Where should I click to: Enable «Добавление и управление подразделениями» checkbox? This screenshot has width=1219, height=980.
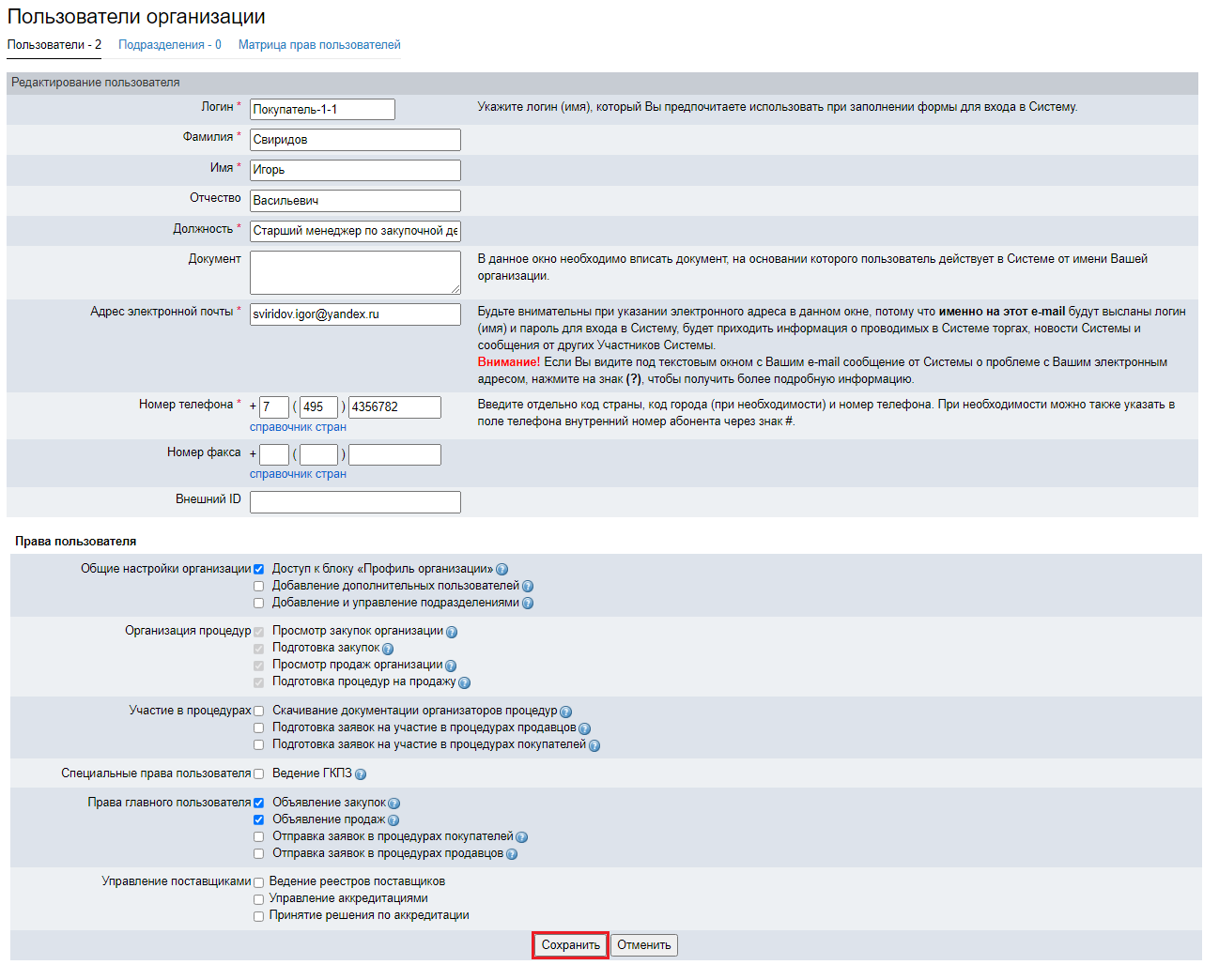tap(259, 603)
